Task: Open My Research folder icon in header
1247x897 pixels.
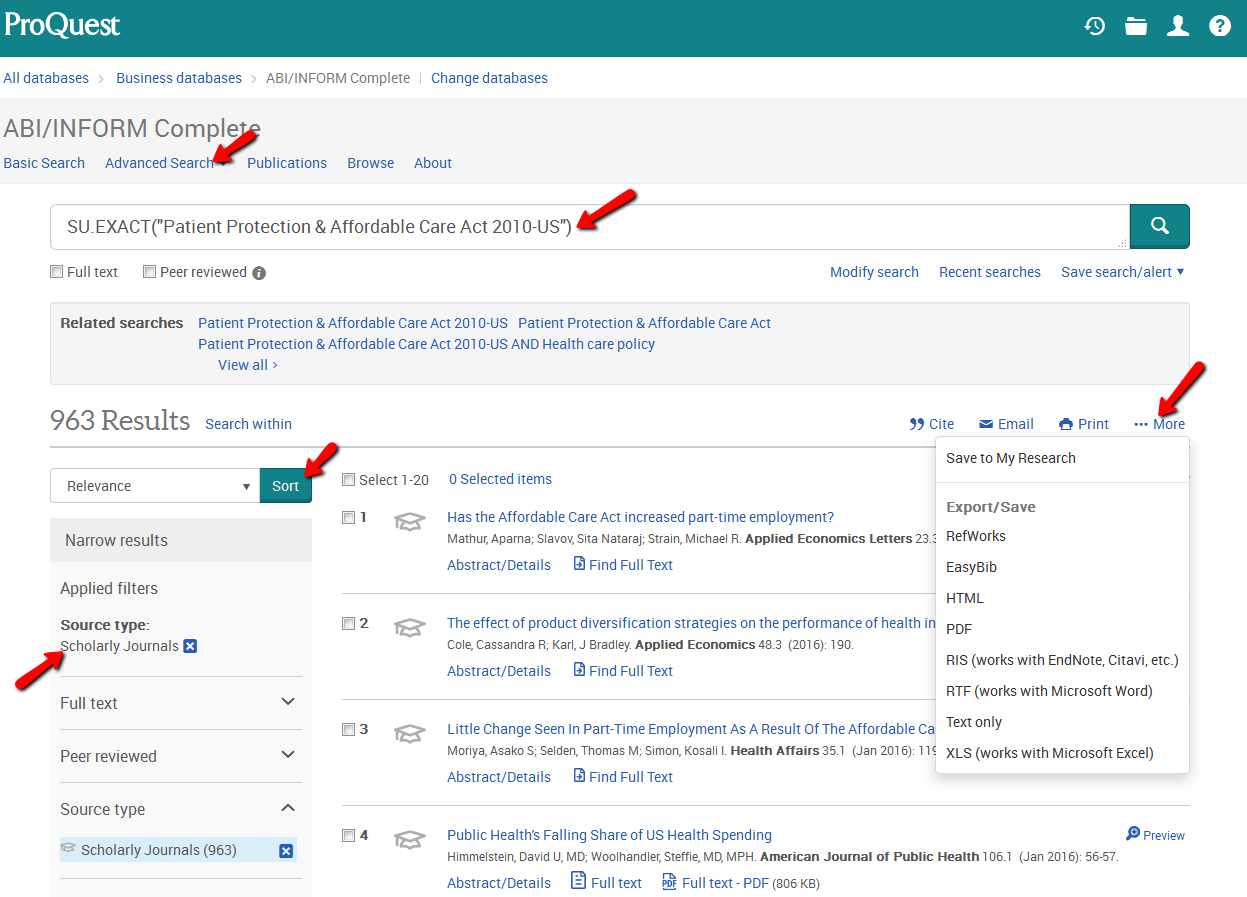Action: pyautogui.click(x=1136, y=26)
